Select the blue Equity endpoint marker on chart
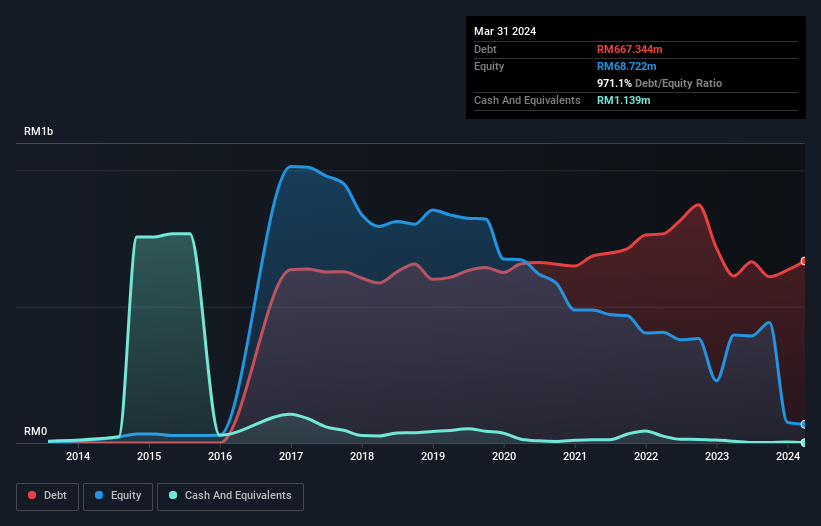The height and width of the screenshot is (526, 821). 804,424
